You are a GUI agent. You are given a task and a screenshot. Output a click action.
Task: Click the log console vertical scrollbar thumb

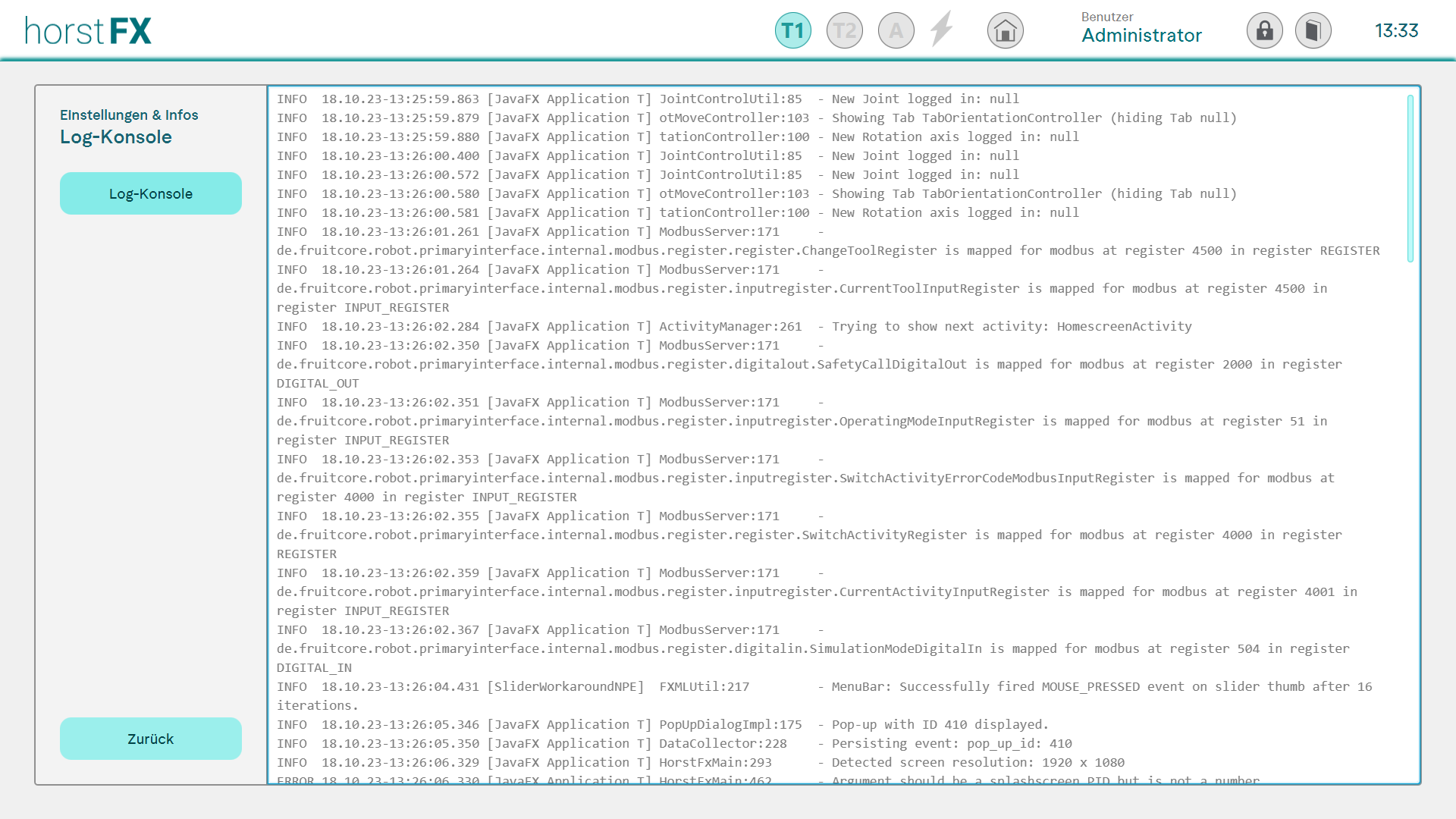[1410, 178]
